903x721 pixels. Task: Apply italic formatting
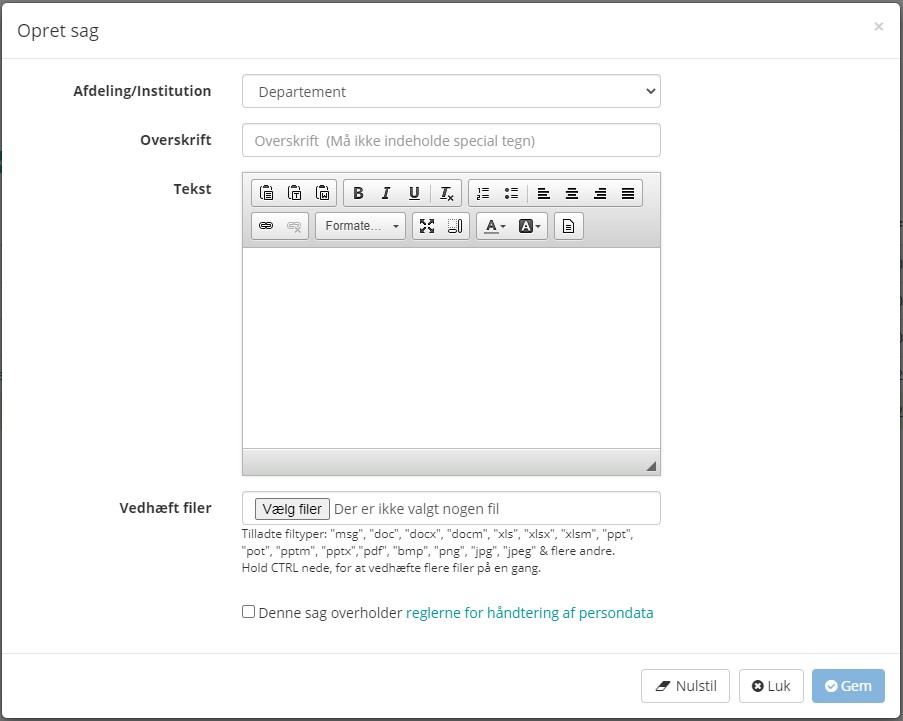pos(386,194)
